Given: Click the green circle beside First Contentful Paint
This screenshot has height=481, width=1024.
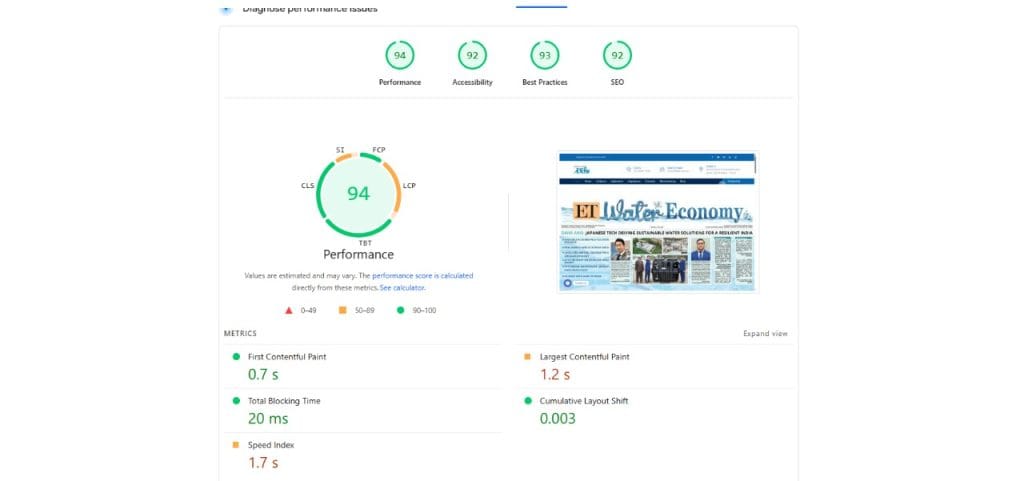Looking at the screenshot, I should coord(236,356).
